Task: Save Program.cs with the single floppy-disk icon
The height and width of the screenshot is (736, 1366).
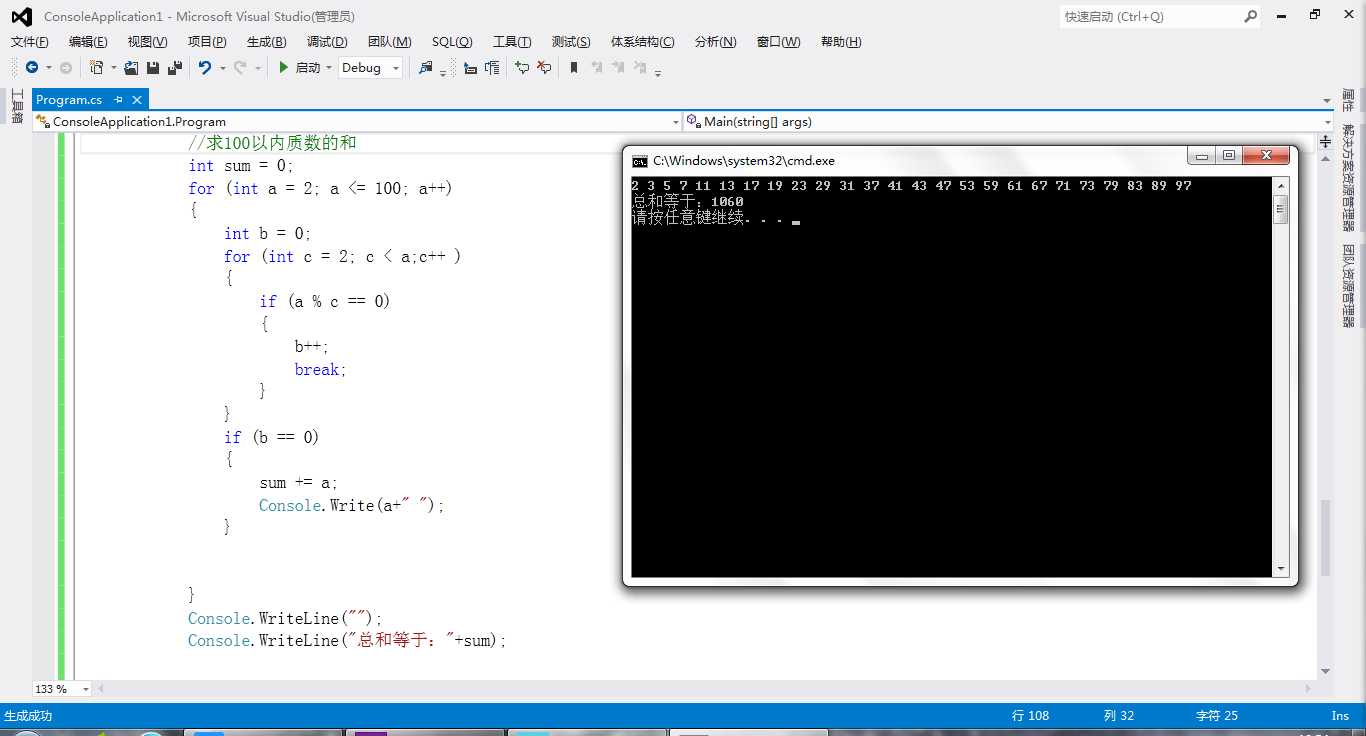Action: (x=153, y=67)
